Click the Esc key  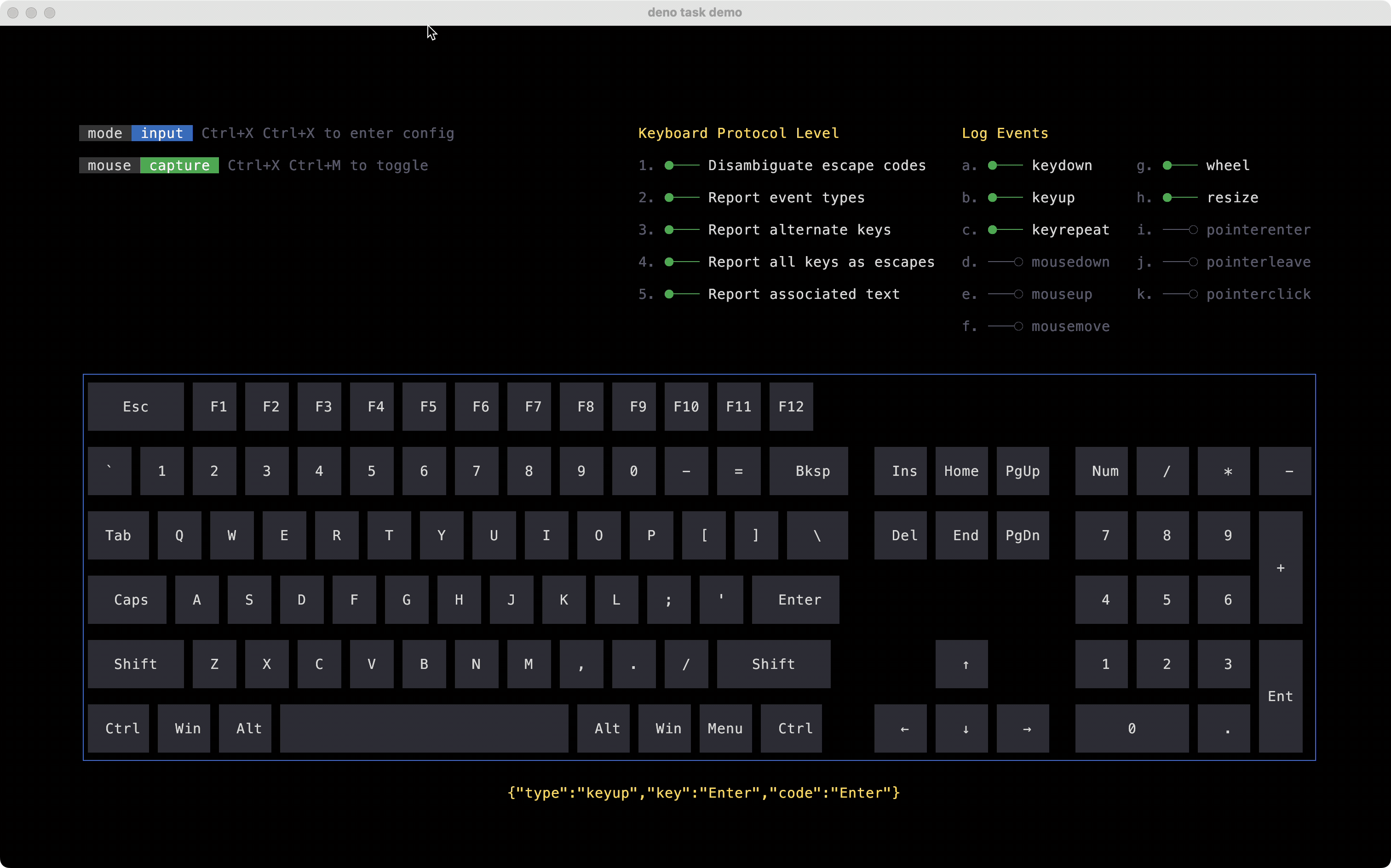point(136,406)
